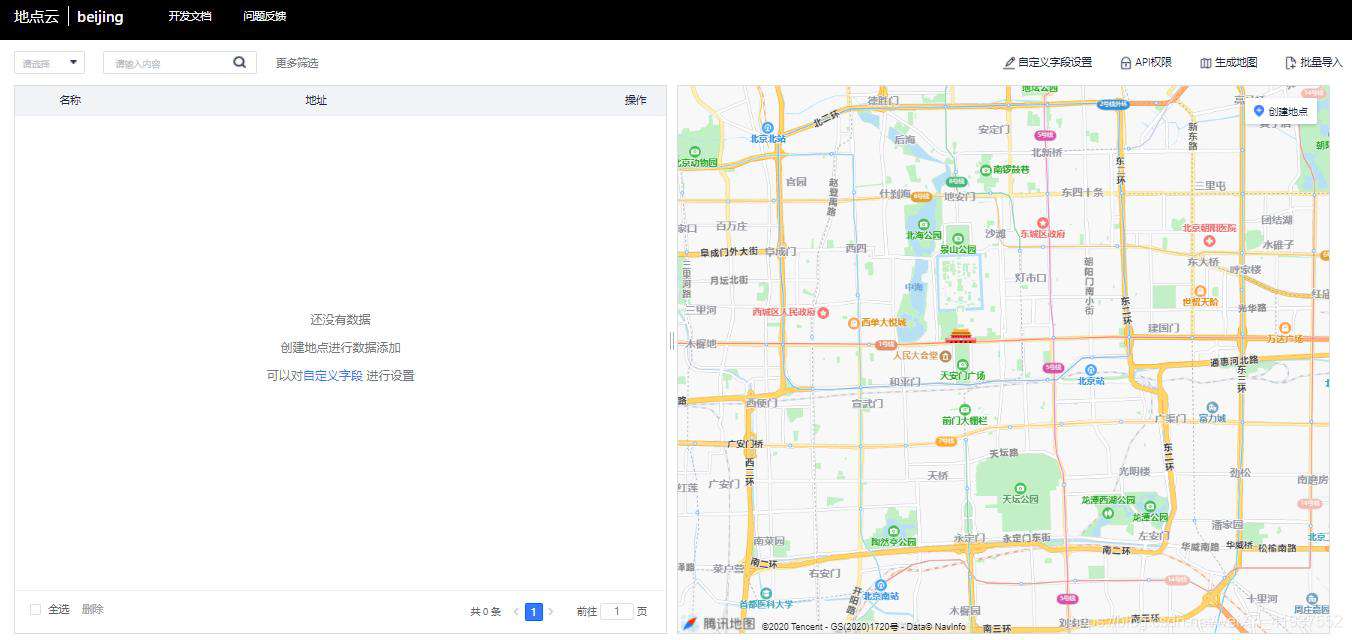Click the 前往 page number input
This screenshot has width=1352, height=640.
[617, 611]
